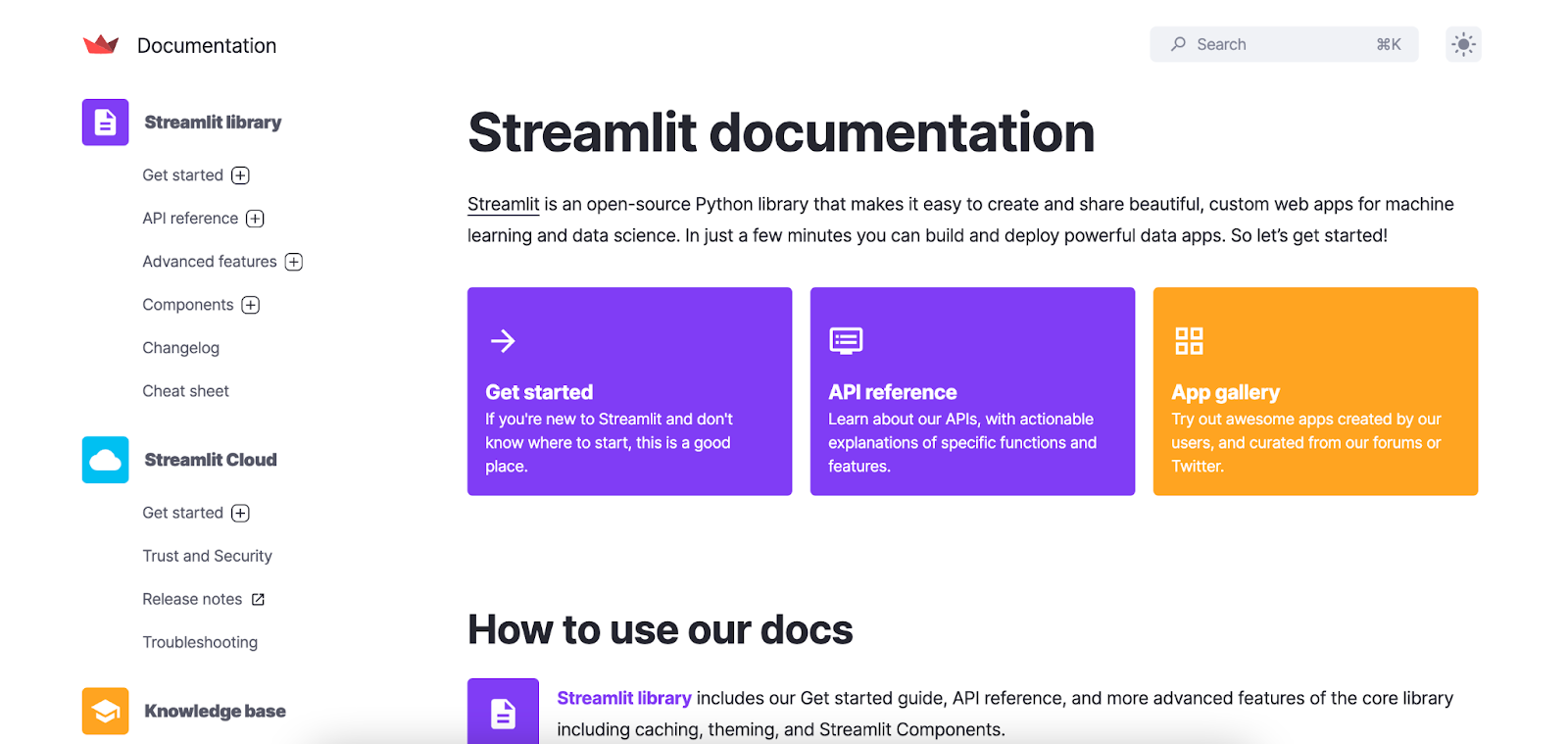This screenshot has height=744, width=1568.
Task: Click the Streamlit documentation main heading
Action: (x=781, y=132)
